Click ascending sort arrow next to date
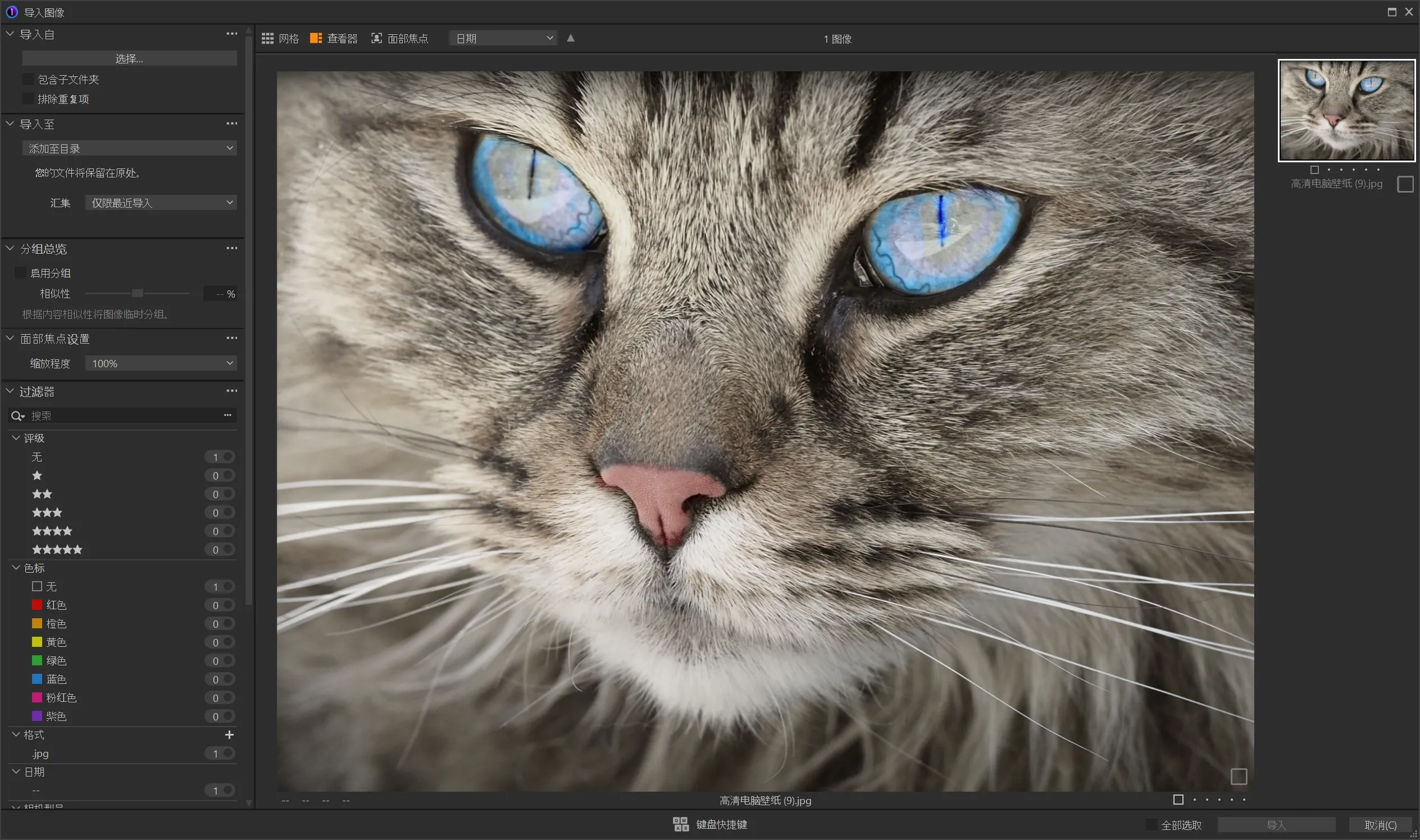This screenshot has width=1420, height=840. (x=570, y=39)
